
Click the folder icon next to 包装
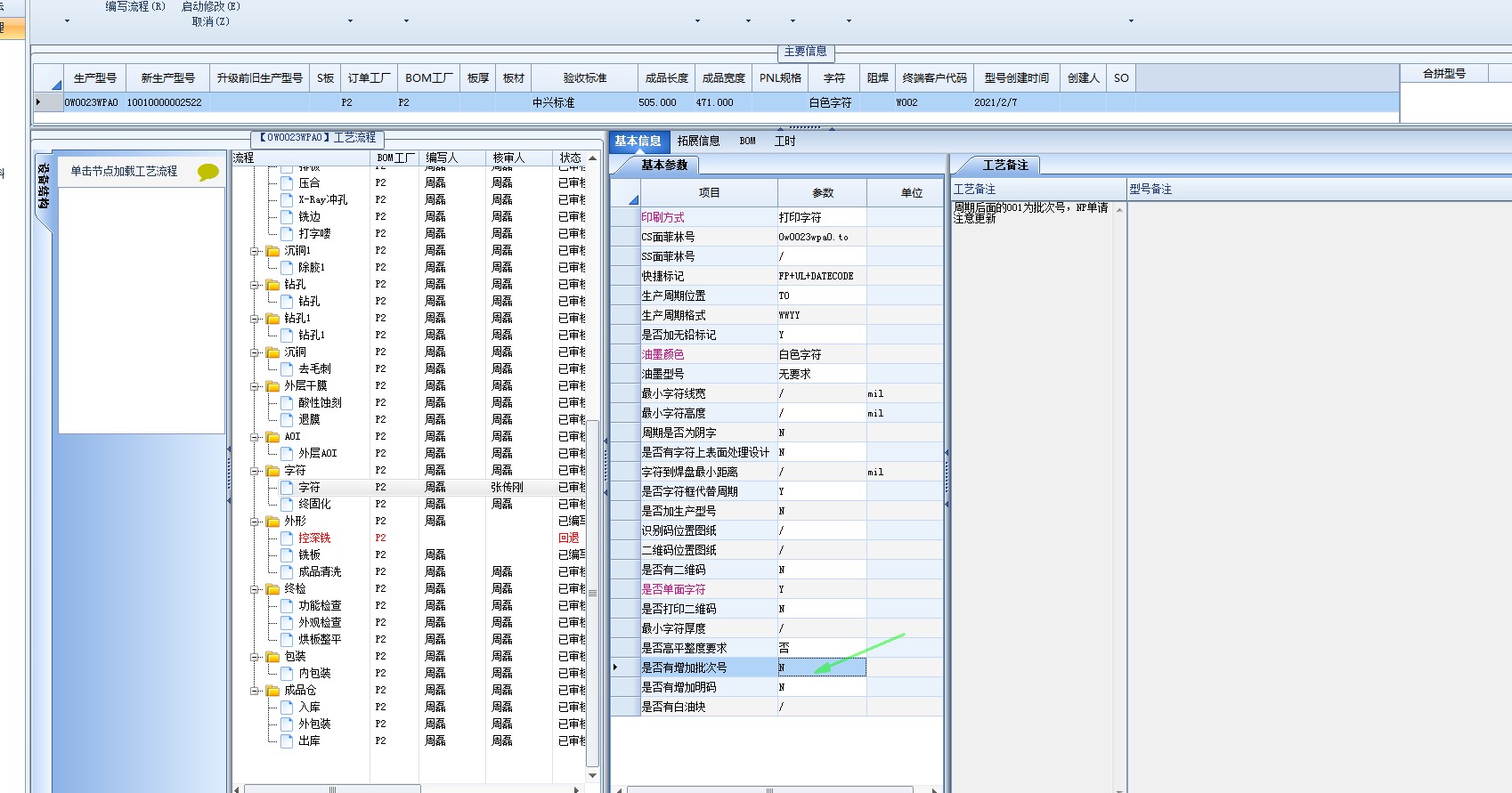pos(273,657)
